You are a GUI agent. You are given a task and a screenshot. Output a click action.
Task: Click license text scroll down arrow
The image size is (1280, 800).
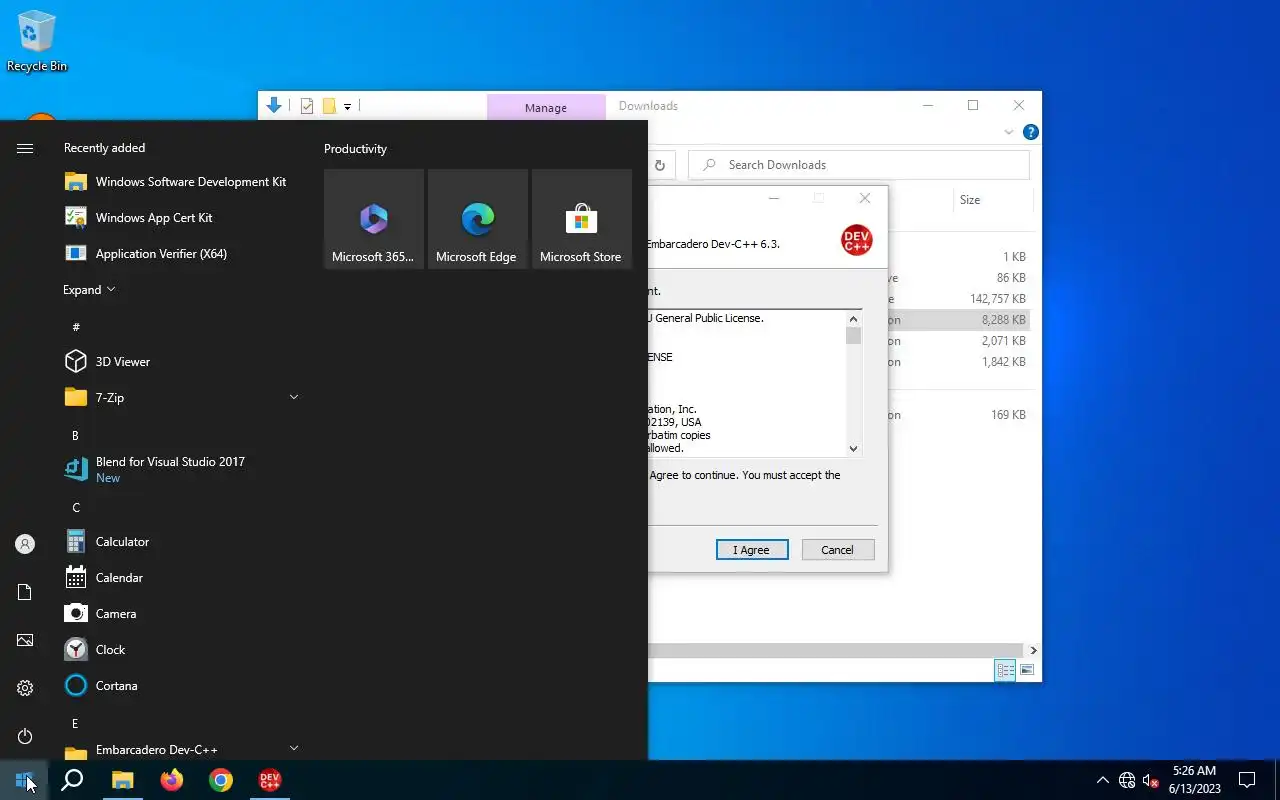tap(853, 449)
